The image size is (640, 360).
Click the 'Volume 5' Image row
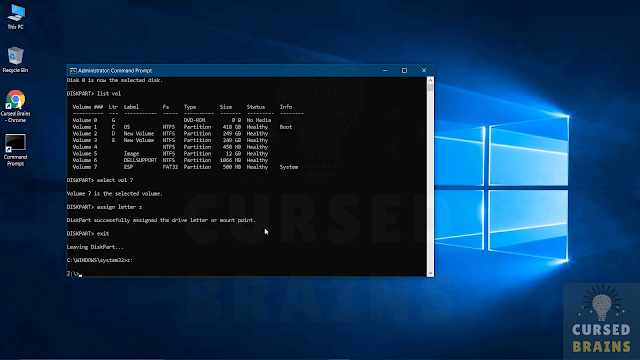[170, 153]
